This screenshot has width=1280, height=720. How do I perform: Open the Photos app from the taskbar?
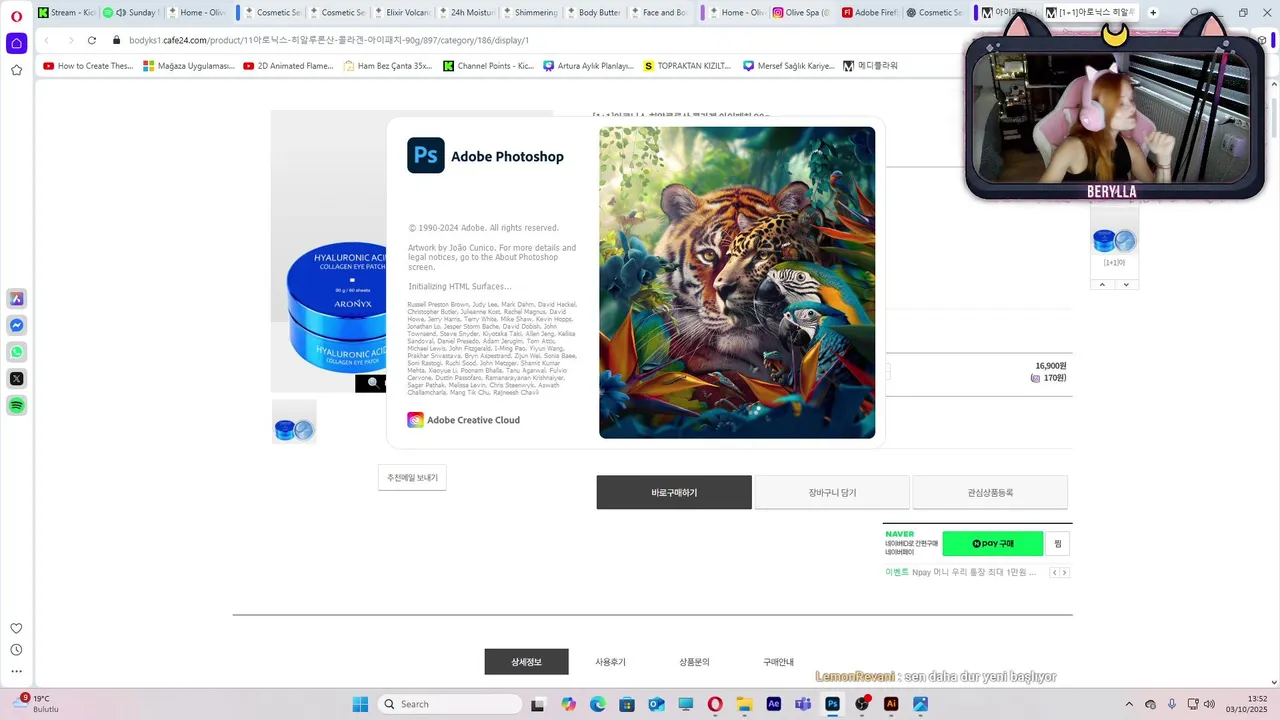click(x=920, y=704)
